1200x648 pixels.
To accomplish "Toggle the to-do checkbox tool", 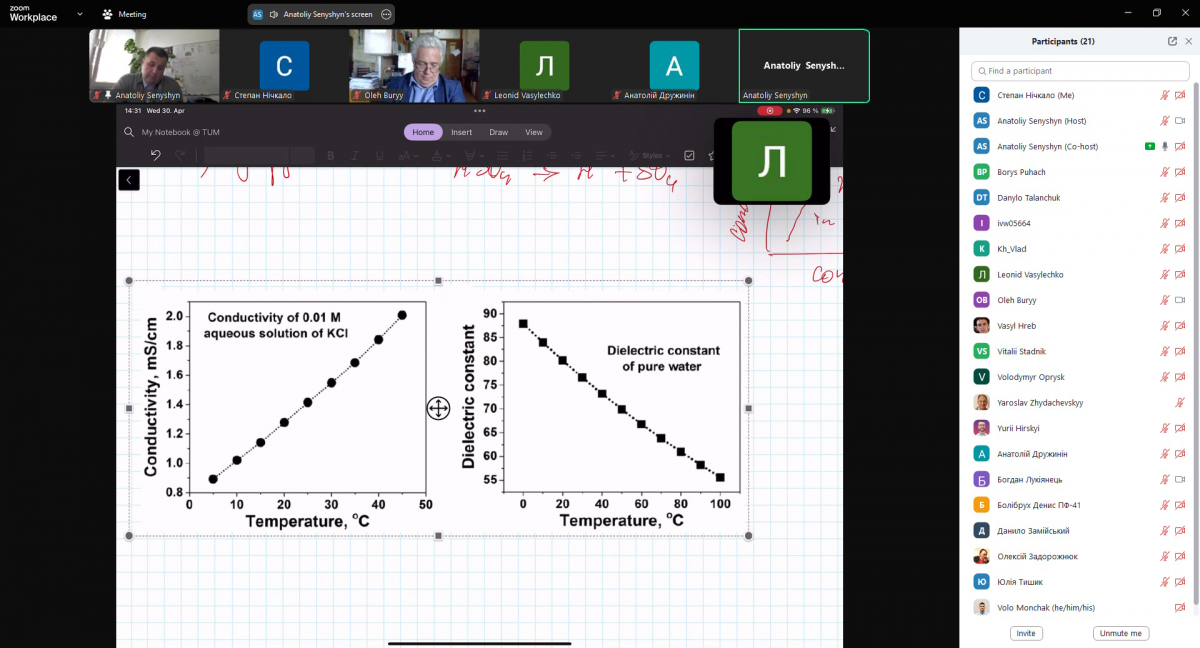I will click(689, 155).
